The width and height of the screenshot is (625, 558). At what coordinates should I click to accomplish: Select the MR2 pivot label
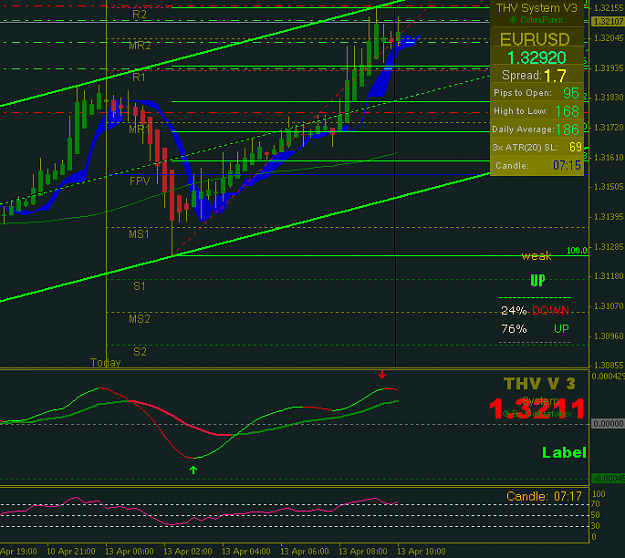point(140,46)
